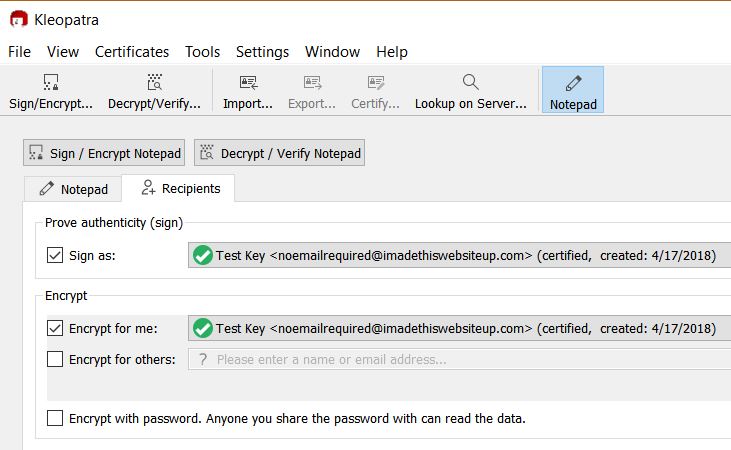Click the Lookup on Server icon

(470, 83)
